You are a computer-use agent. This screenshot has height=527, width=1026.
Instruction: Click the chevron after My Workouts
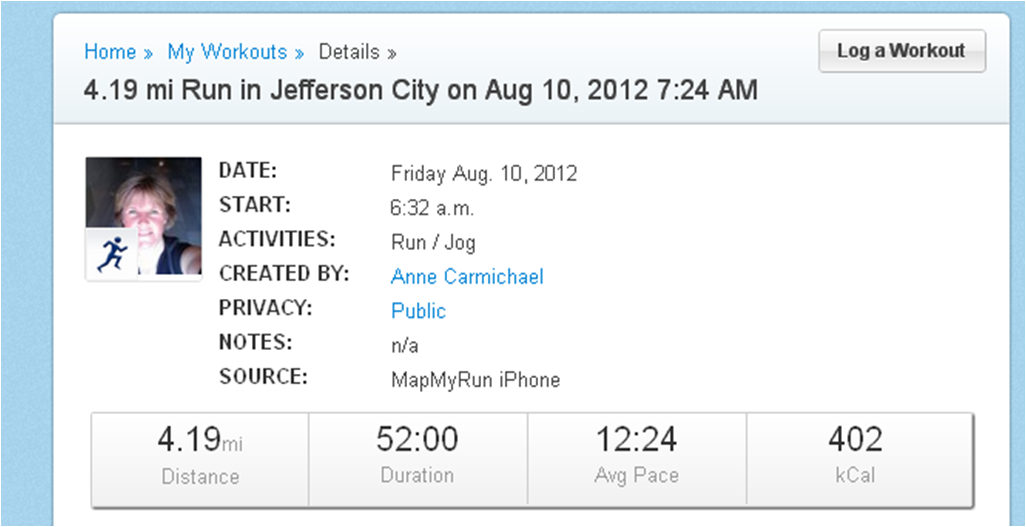pyautogui.click(x=299, y=53)
